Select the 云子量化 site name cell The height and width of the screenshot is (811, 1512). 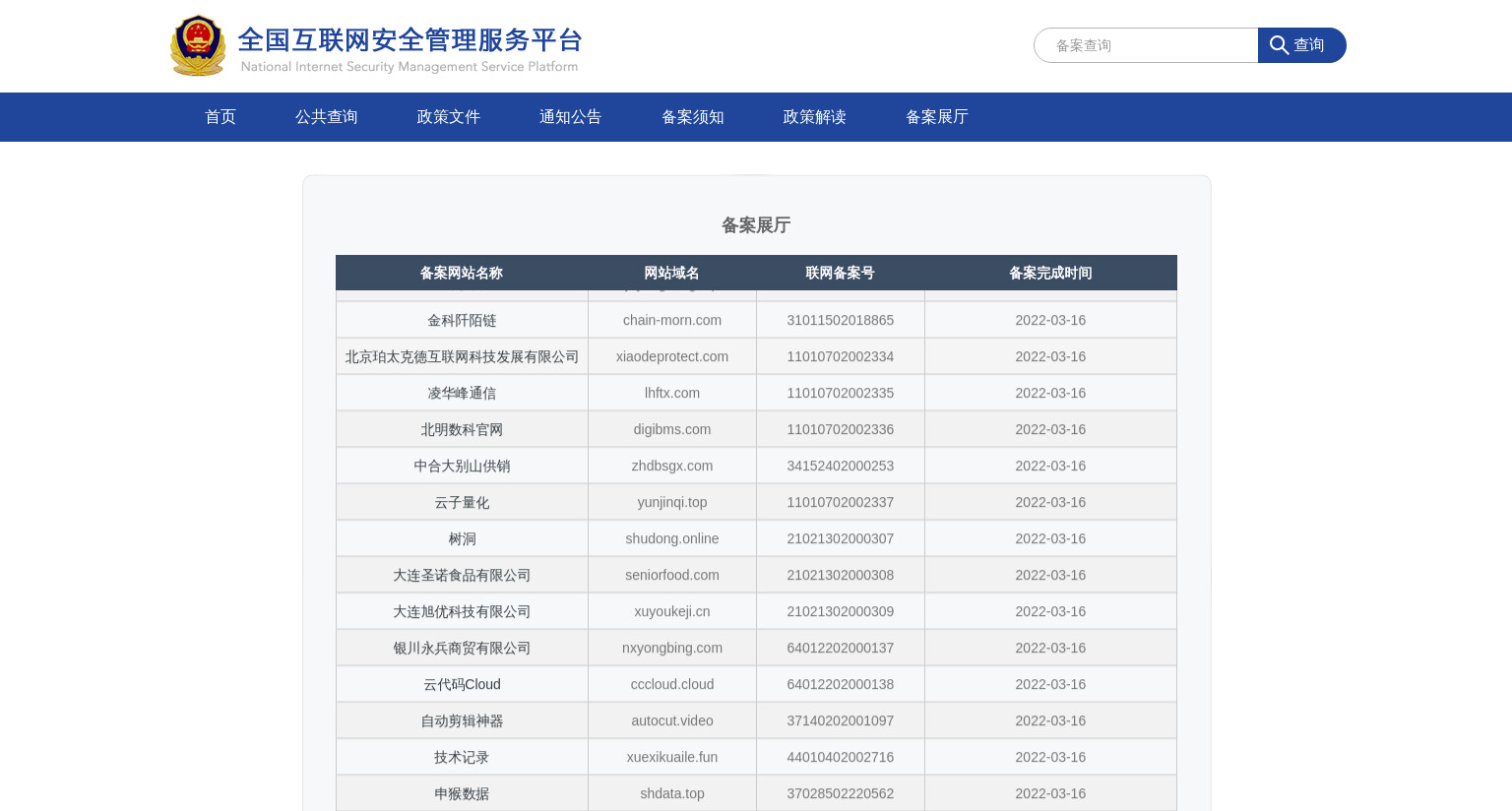tap(462, 502)
